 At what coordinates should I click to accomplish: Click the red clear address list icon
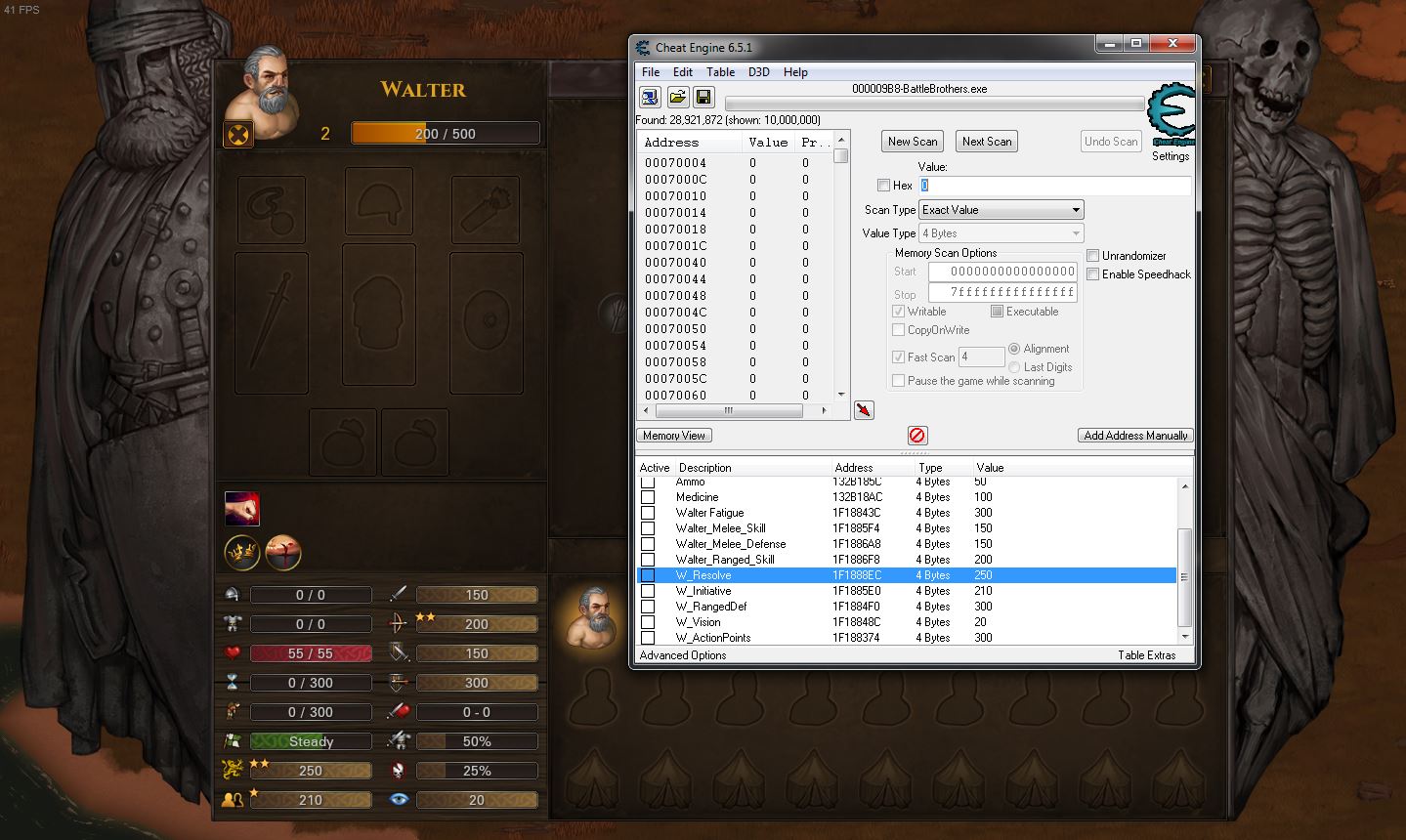click(917, 435)
